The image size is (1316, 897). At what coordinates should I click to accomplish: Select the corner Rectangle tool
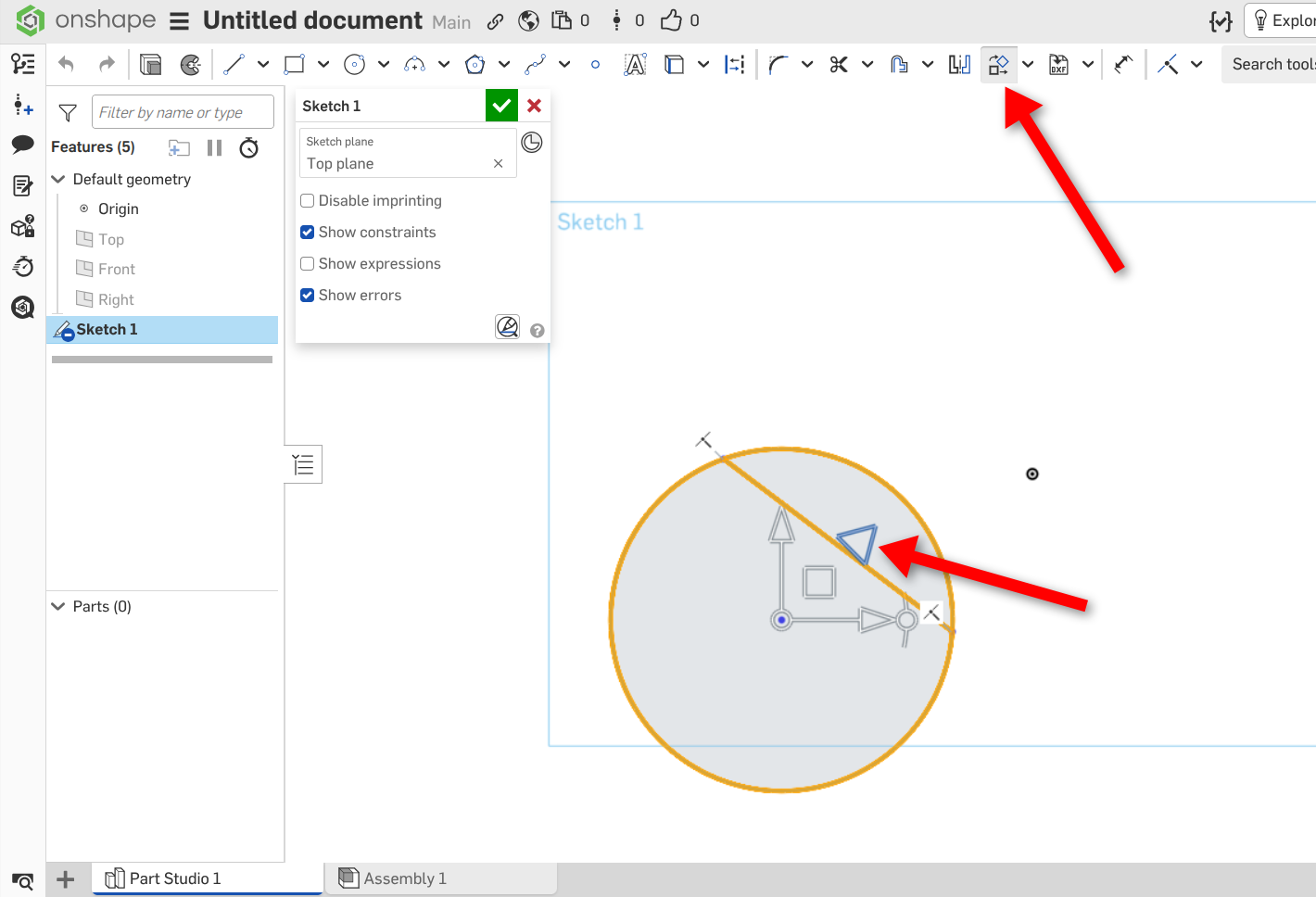coord(295,64)
